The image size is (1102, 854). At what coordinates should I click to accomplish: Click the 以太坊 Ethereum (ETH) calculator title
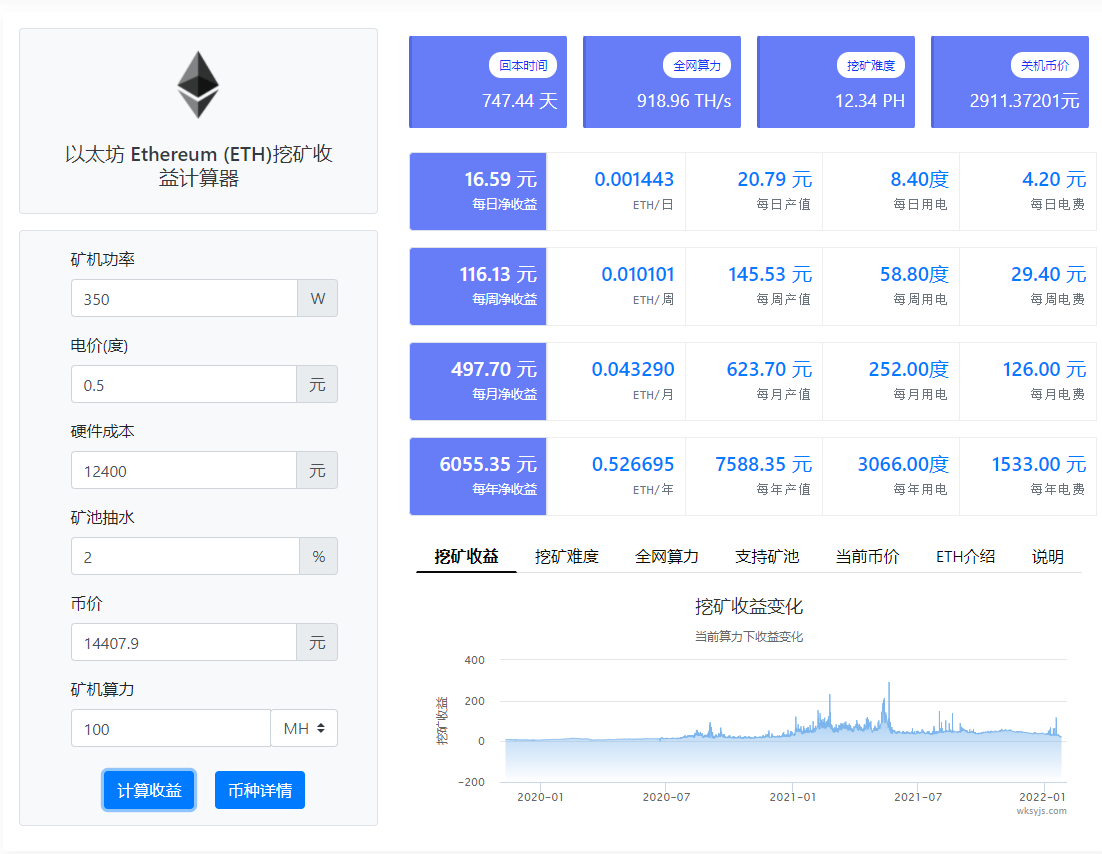[198, 166]
